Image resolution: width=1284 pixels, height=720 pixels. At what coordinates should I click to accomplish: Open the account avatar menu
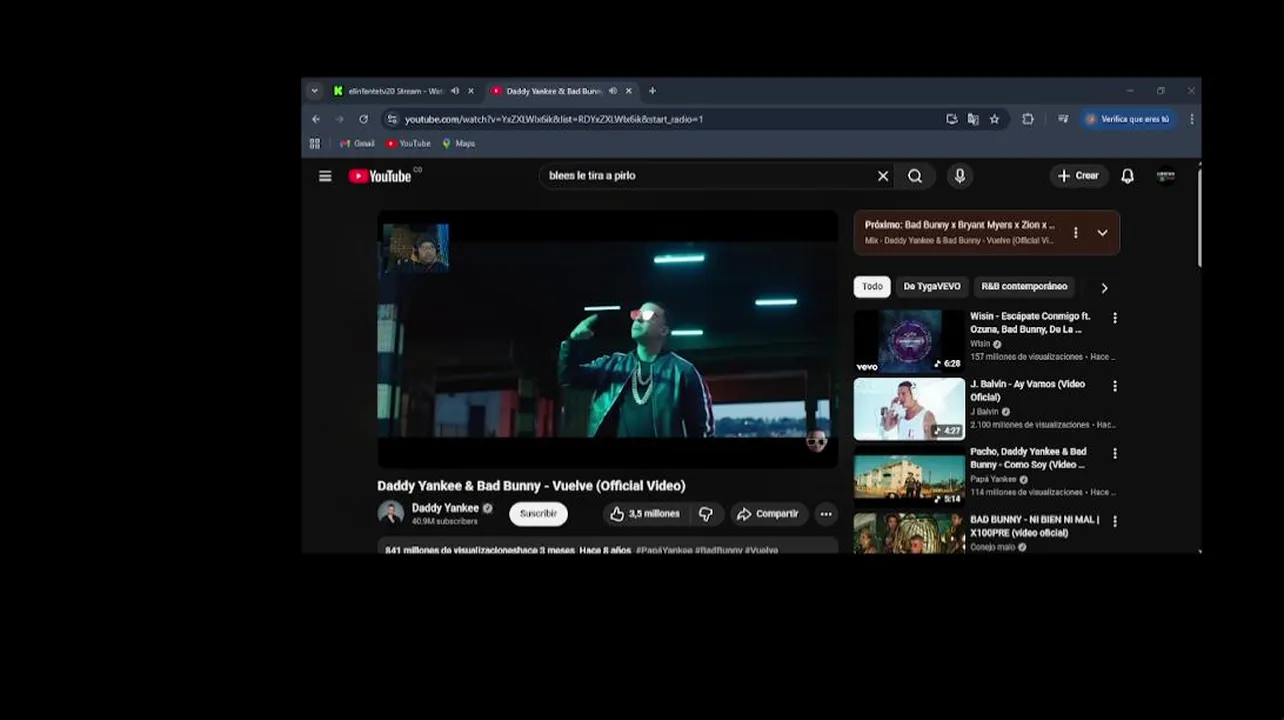[1166, 176]
